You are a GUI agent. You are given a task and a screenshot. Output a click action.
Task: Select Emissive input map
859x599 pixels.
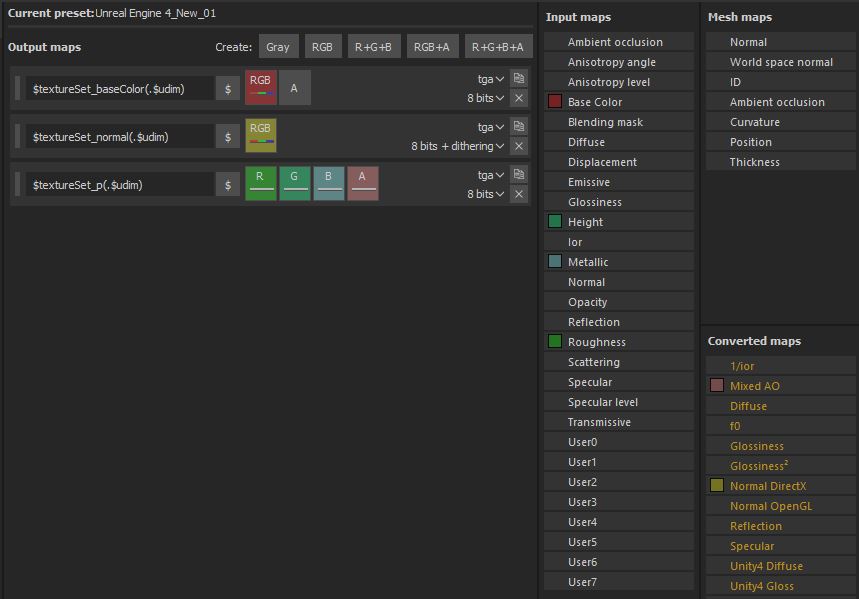coord(619,182)
